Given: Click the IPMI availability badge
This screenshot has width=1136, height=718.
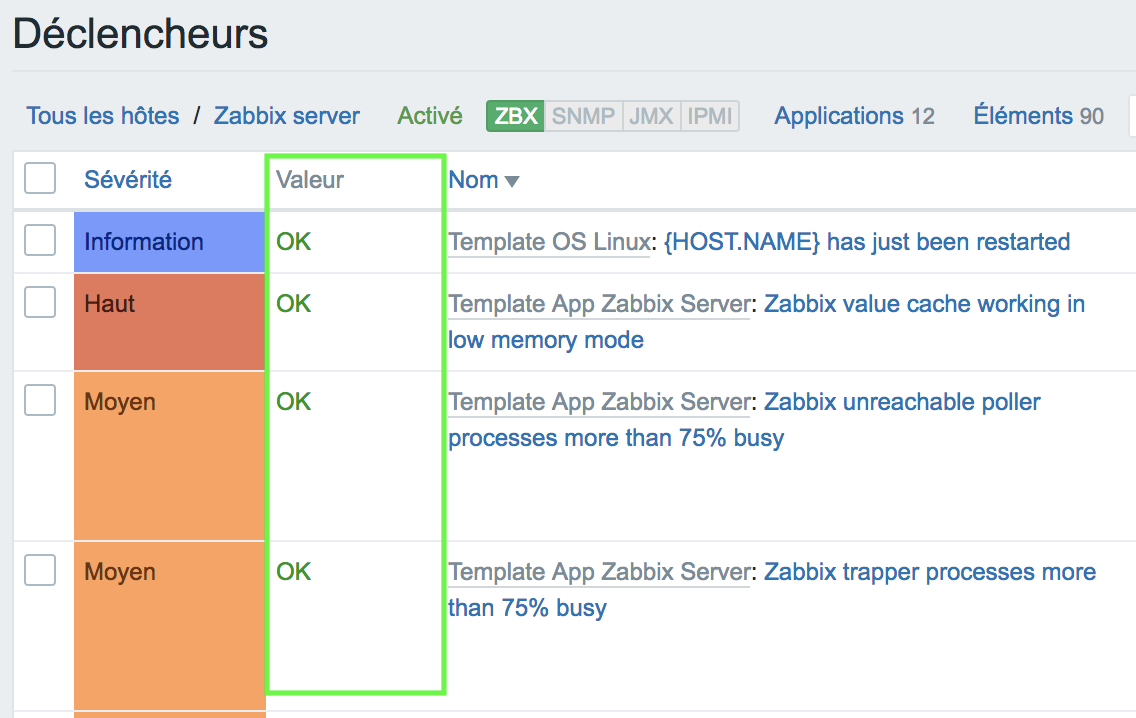Looking at the screenshot, I should (x=710, y=116).
